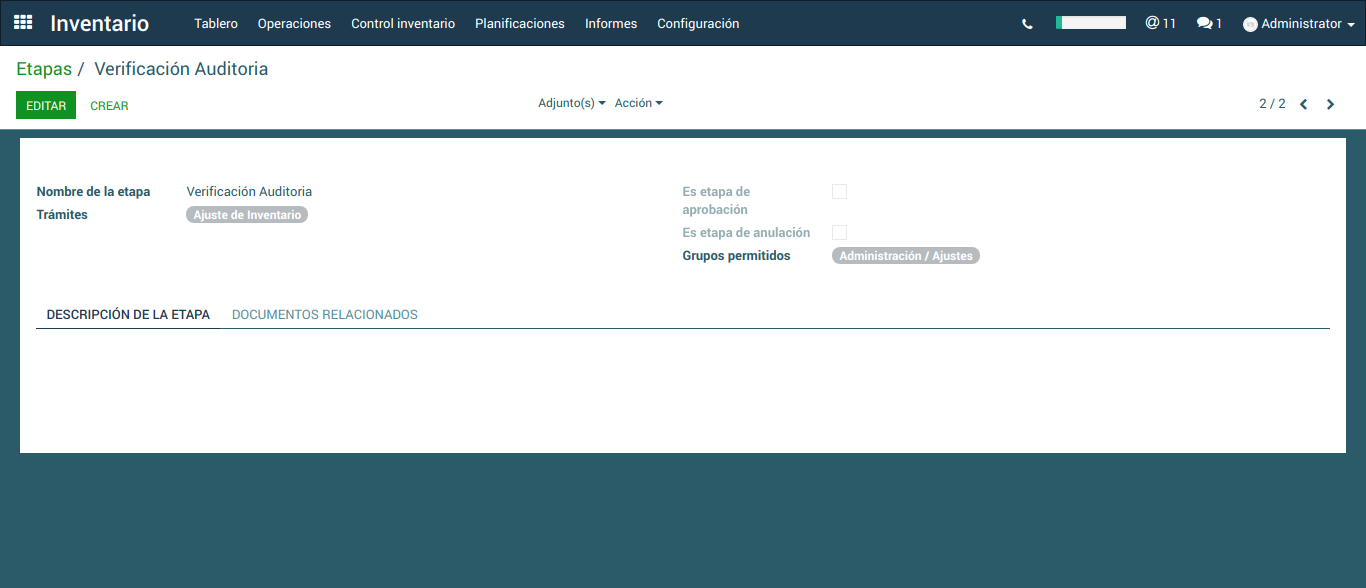1366x588 pixels.
Task: Open the Operaciones menu
Action: coord(294,23)
